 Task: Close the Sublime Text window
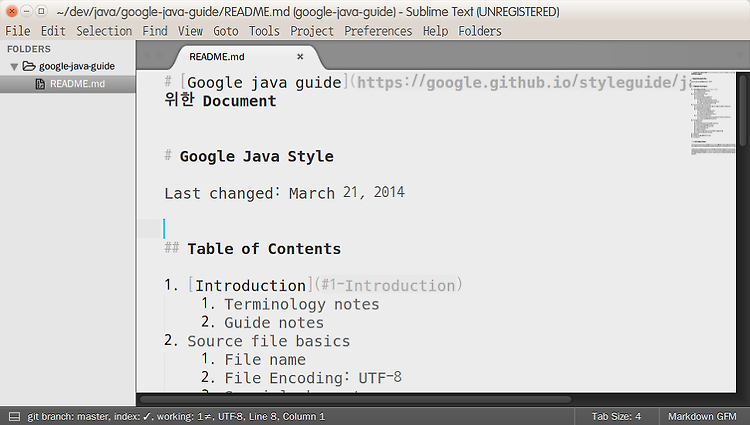pos(12,11)
